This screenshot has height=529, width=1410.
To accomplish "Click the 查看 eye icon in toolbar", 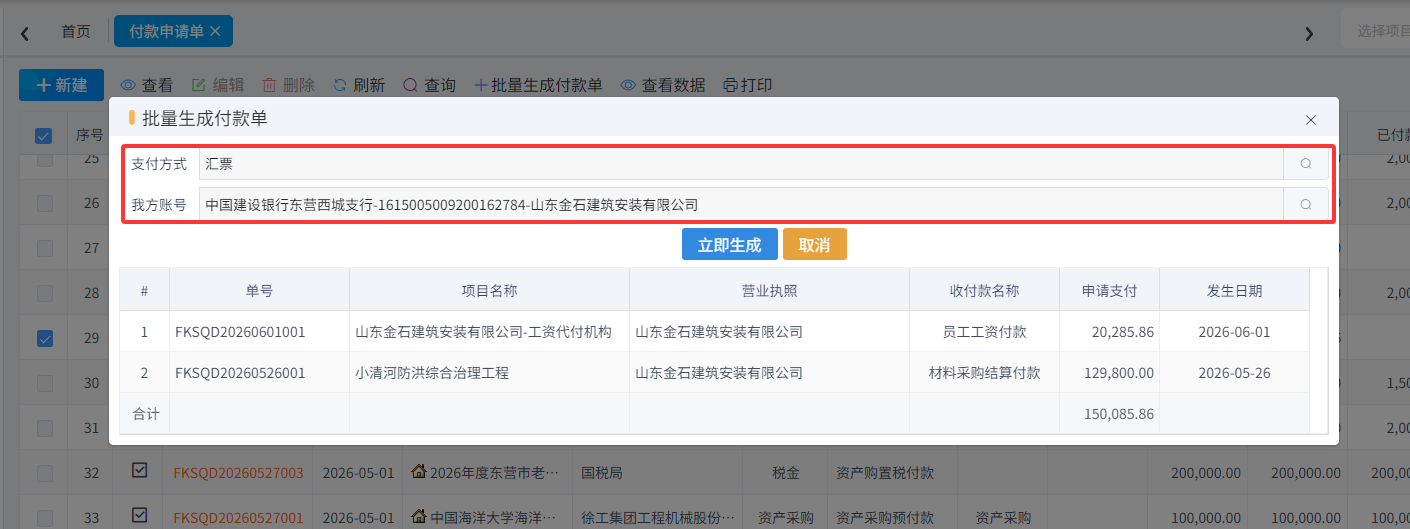I will [x=128, y=86].
